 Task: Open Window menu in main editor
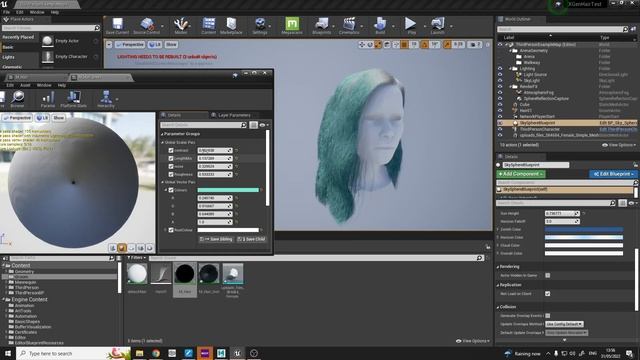(x=37, y=12)
